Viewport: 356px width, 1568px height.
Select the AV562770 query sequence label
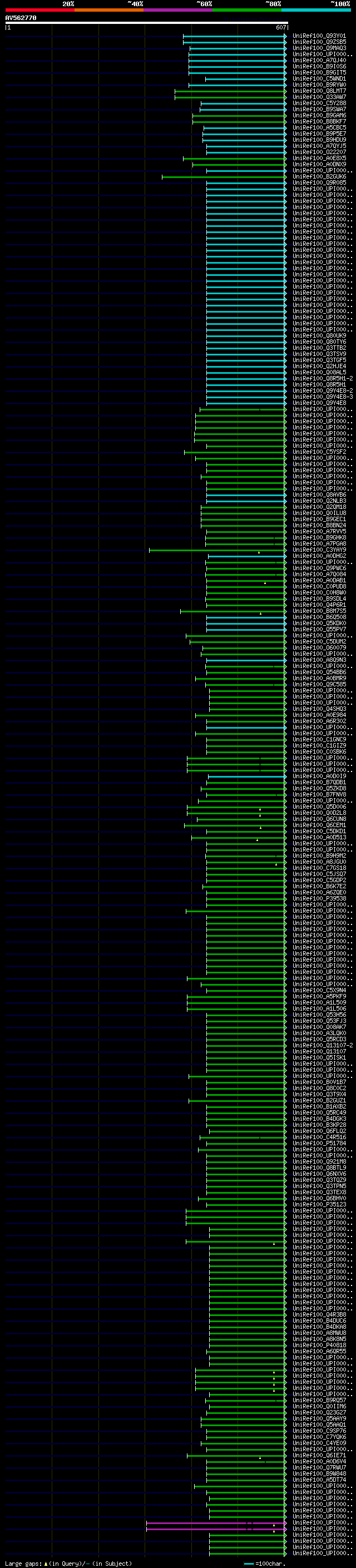click(21, 18)
